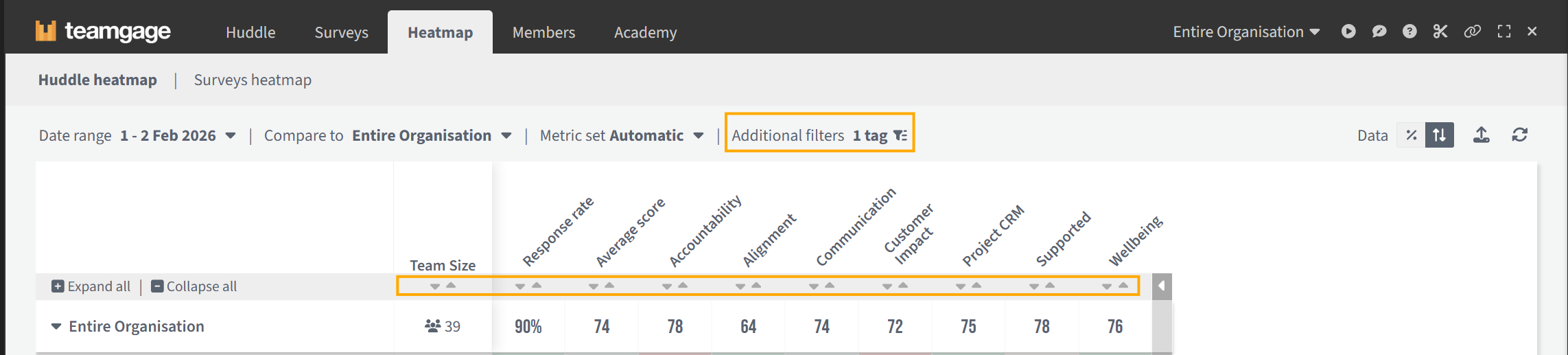
Task: Open the Members tab
Action: point(543,32)
